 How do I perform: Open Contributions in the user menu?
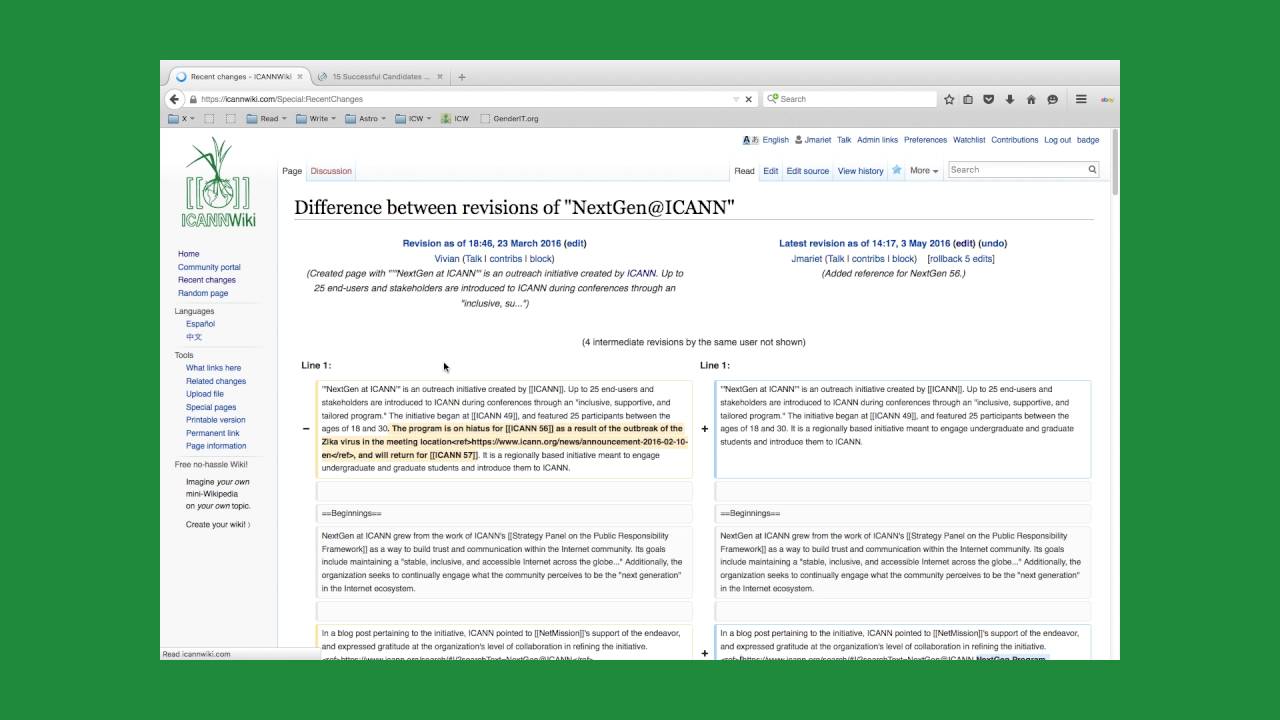click(x=1015, y=140)
